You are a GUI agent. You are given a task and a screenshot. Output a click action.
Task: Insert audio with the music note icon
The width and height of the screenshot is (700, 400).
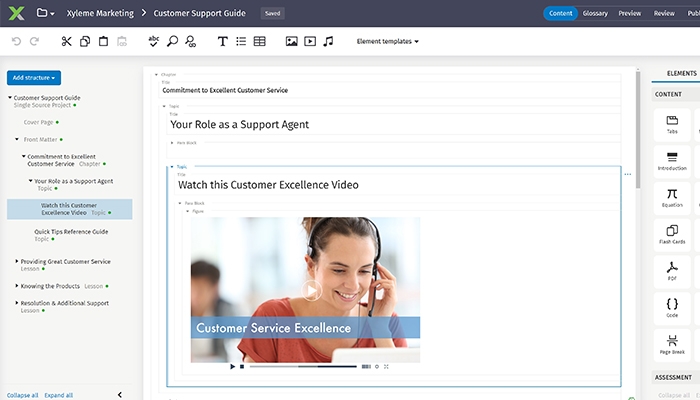click(x=328, y=41)
